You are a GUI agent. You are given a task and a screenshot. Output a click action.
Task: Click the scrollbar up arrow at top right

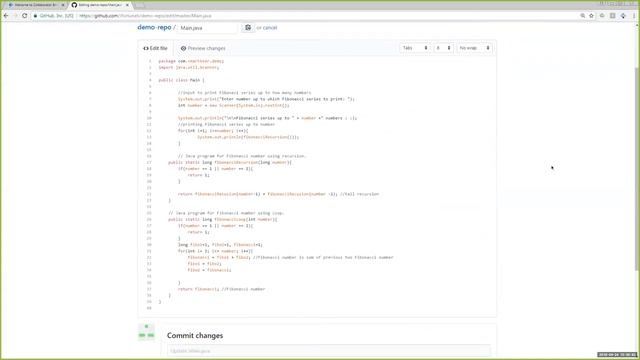click(637, 25)
